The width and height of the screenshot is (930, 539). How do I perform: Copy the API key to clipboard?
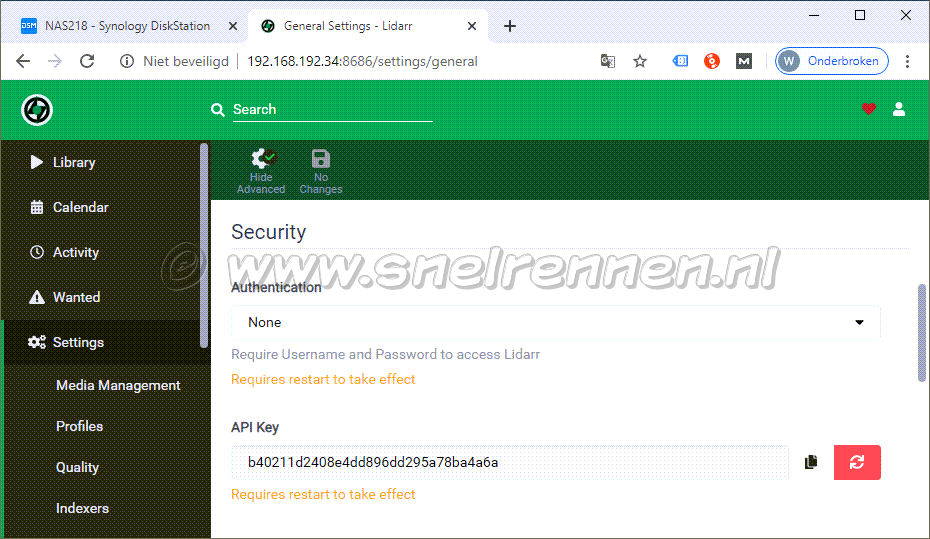[811, 462]
